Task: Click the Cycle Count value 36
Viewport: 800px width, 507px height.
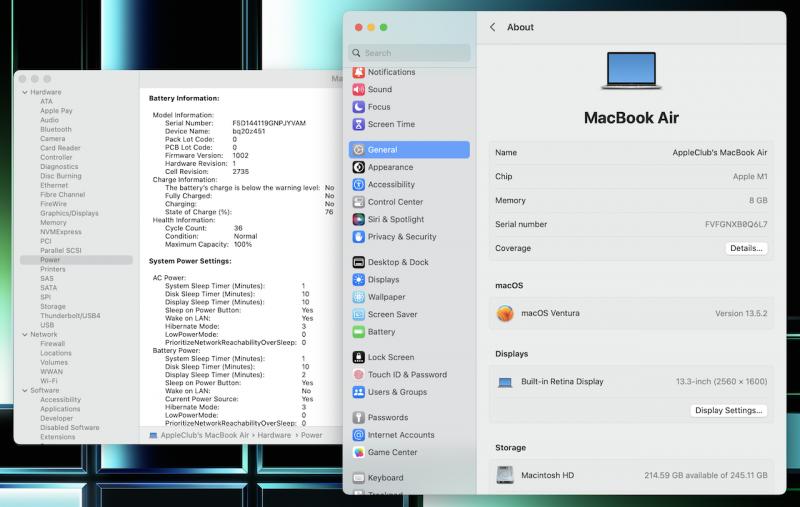Action: click(x=238, y=228)
